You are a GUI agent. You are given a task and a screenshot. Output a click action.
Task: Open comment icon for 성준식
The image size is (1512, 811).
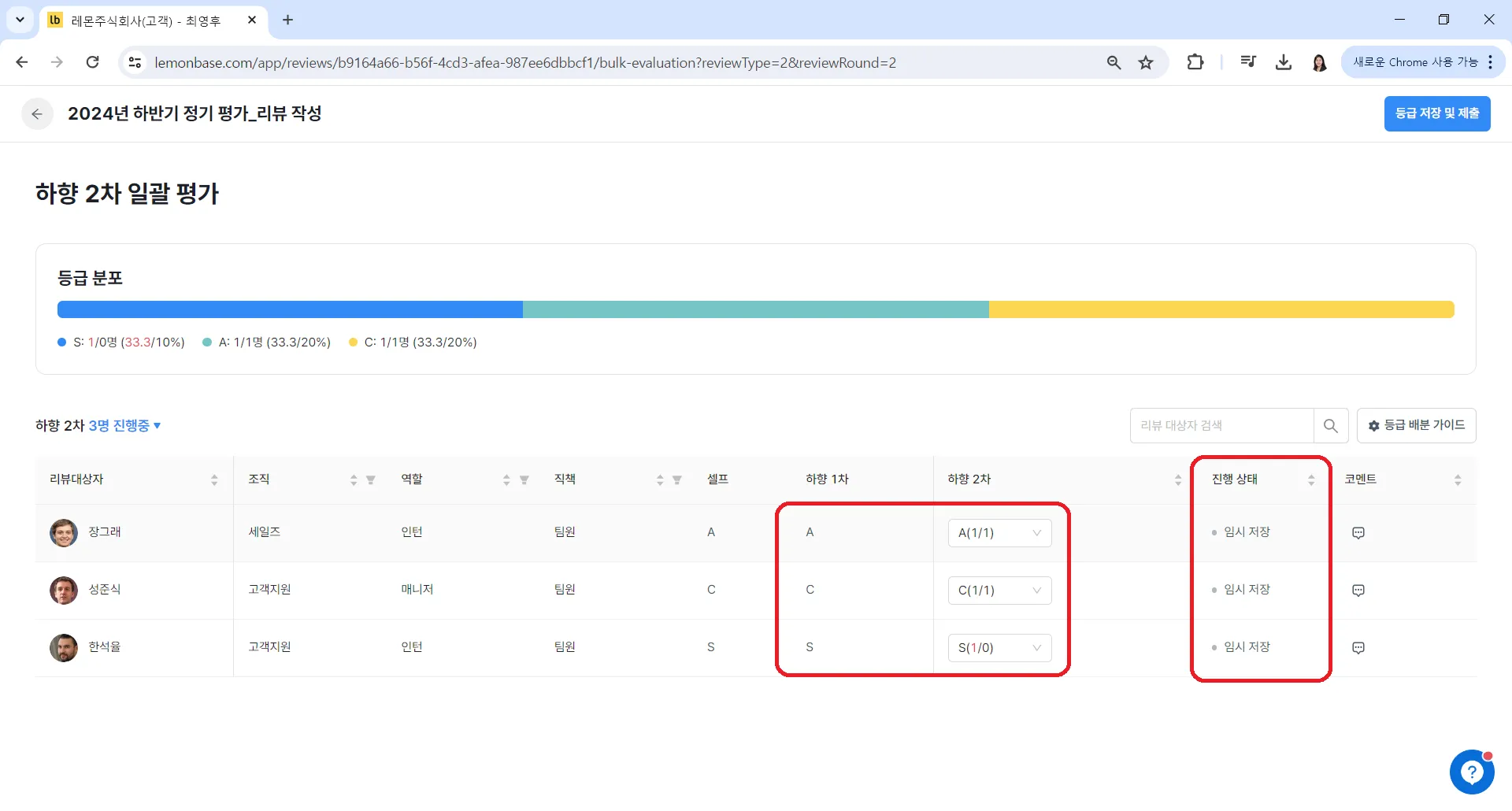click(x=1358, y=591)
